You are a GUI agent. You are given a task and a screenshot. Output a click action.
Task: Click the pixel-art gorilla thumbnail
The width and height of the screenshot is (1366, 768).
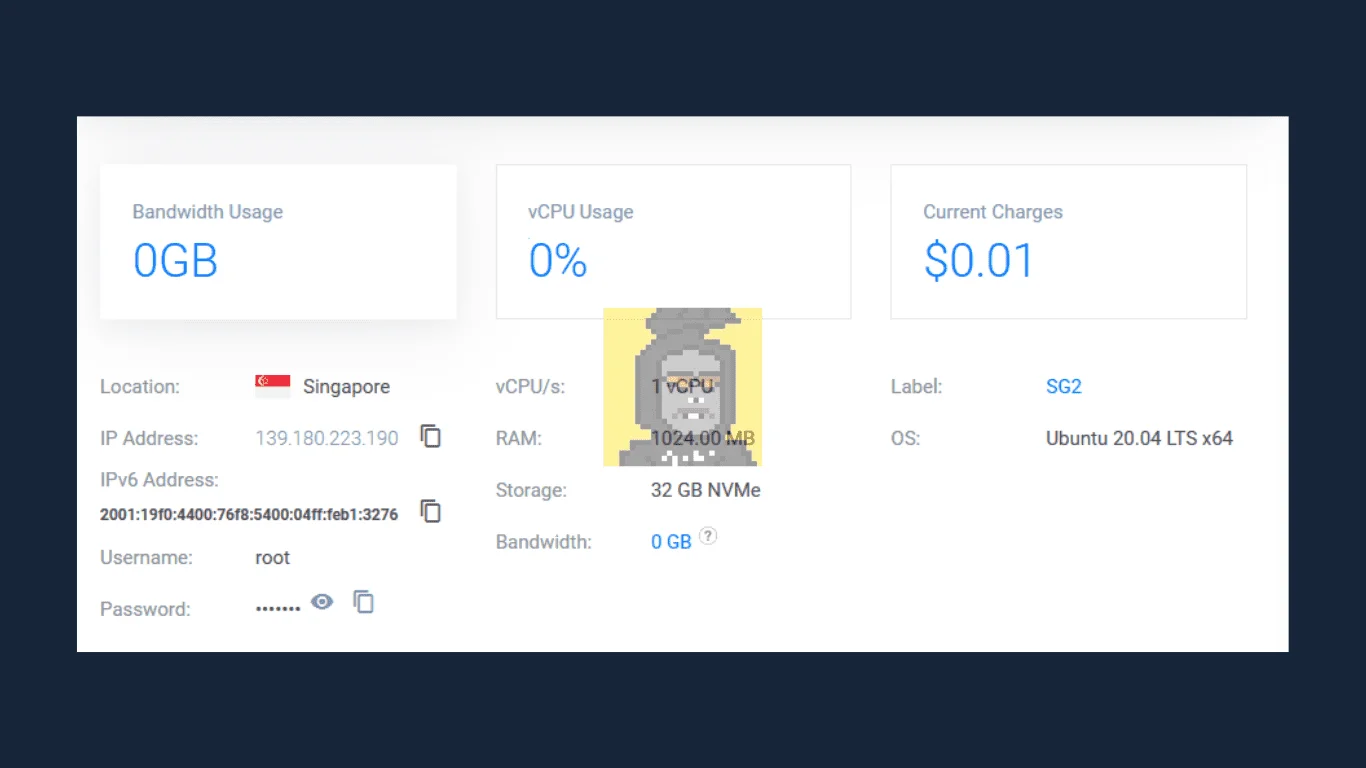click(682, 387)
